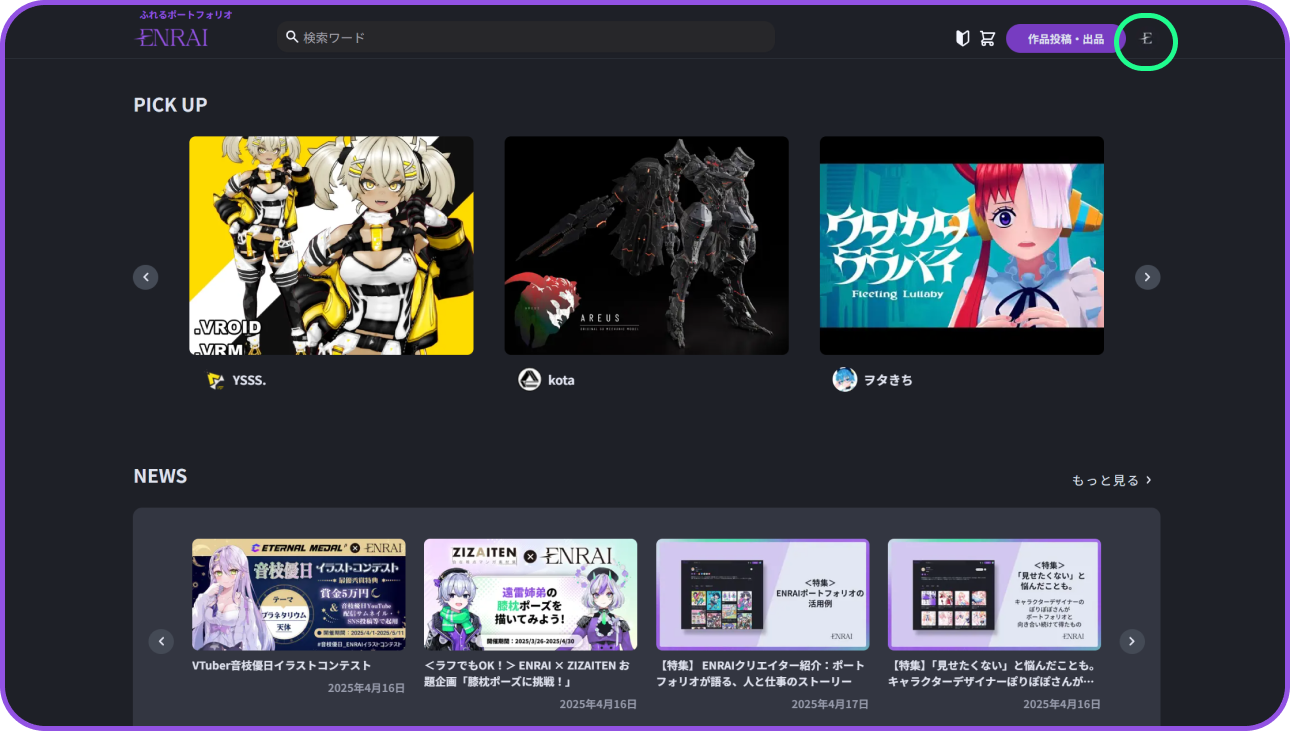Open the ENRAIポートフォリオの活用例 banner image
Viewport: 1290px width, 731px height.
[763, 595]
